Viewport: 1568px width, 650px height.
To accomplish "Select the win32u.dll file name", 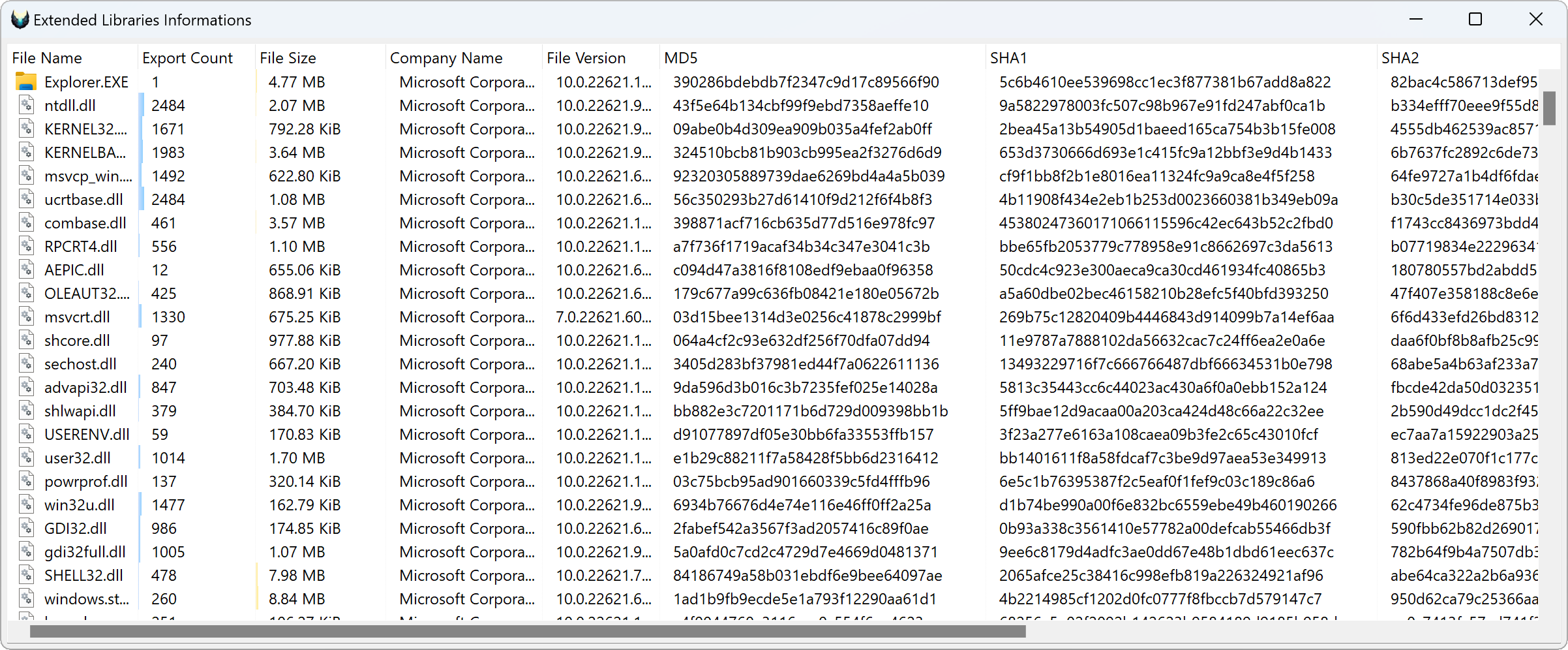I will pyautogui.click(x=80, y=504).
